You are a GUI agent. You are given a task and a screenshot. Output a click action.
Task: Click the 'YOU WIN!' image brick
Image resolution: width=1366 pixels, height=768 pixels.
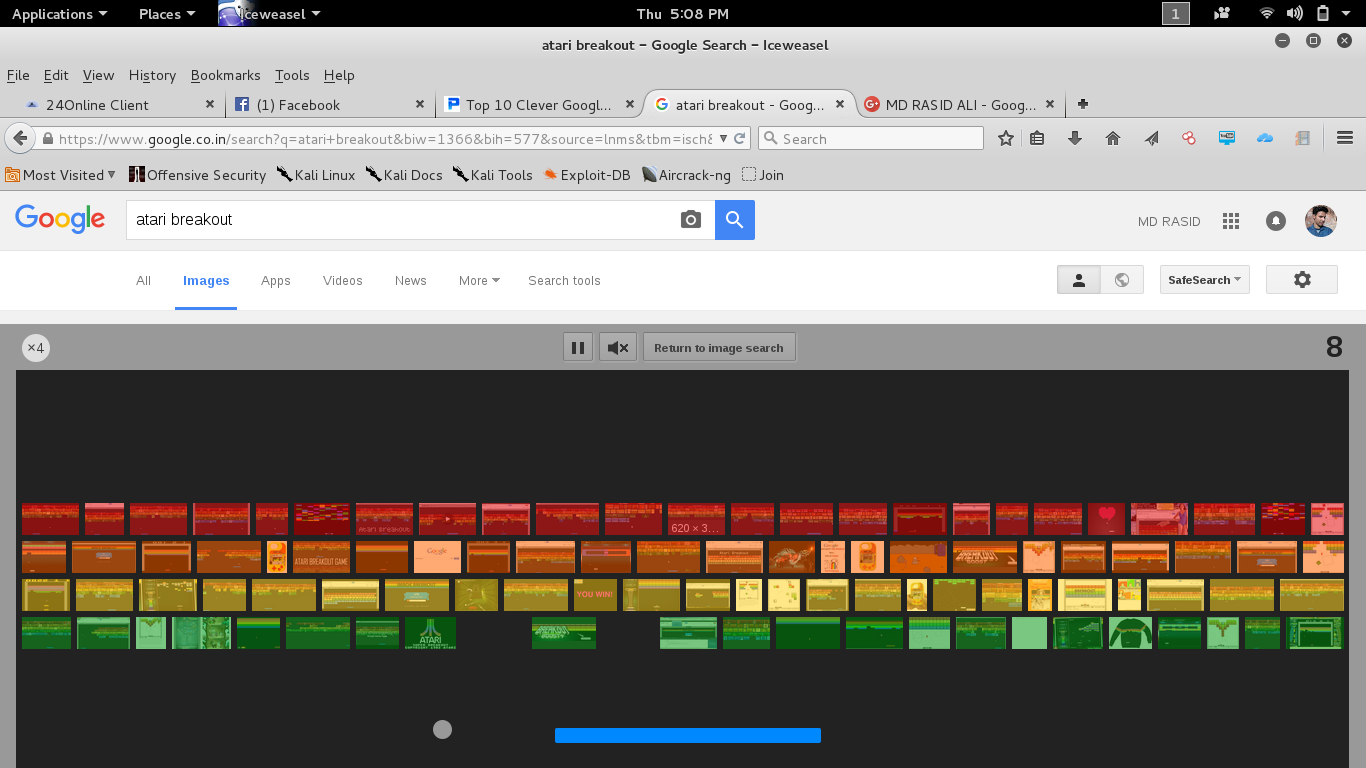tap(595, 594)
